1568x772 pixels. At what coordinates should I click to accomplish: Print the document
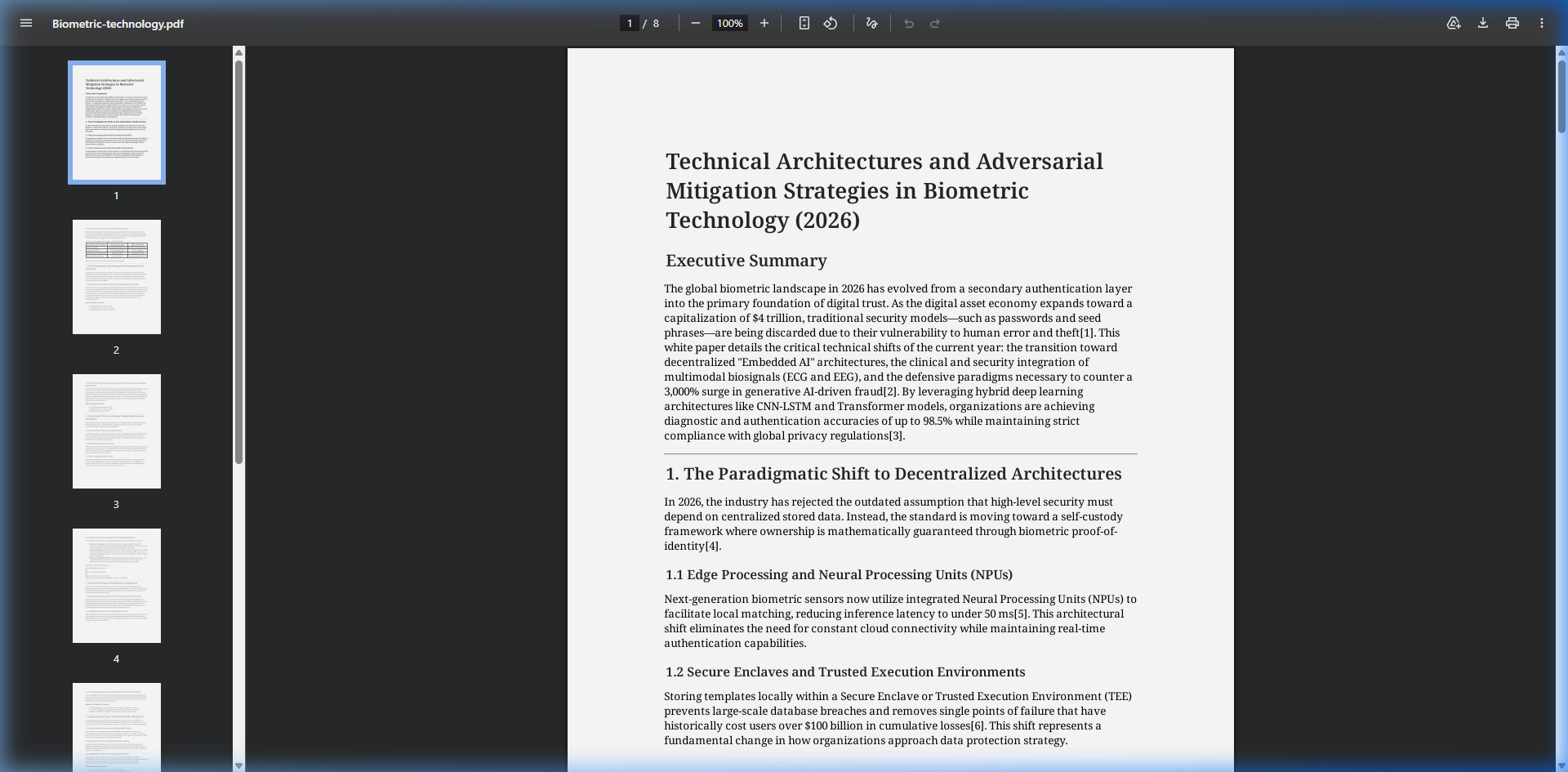(x=1512, y=24)
